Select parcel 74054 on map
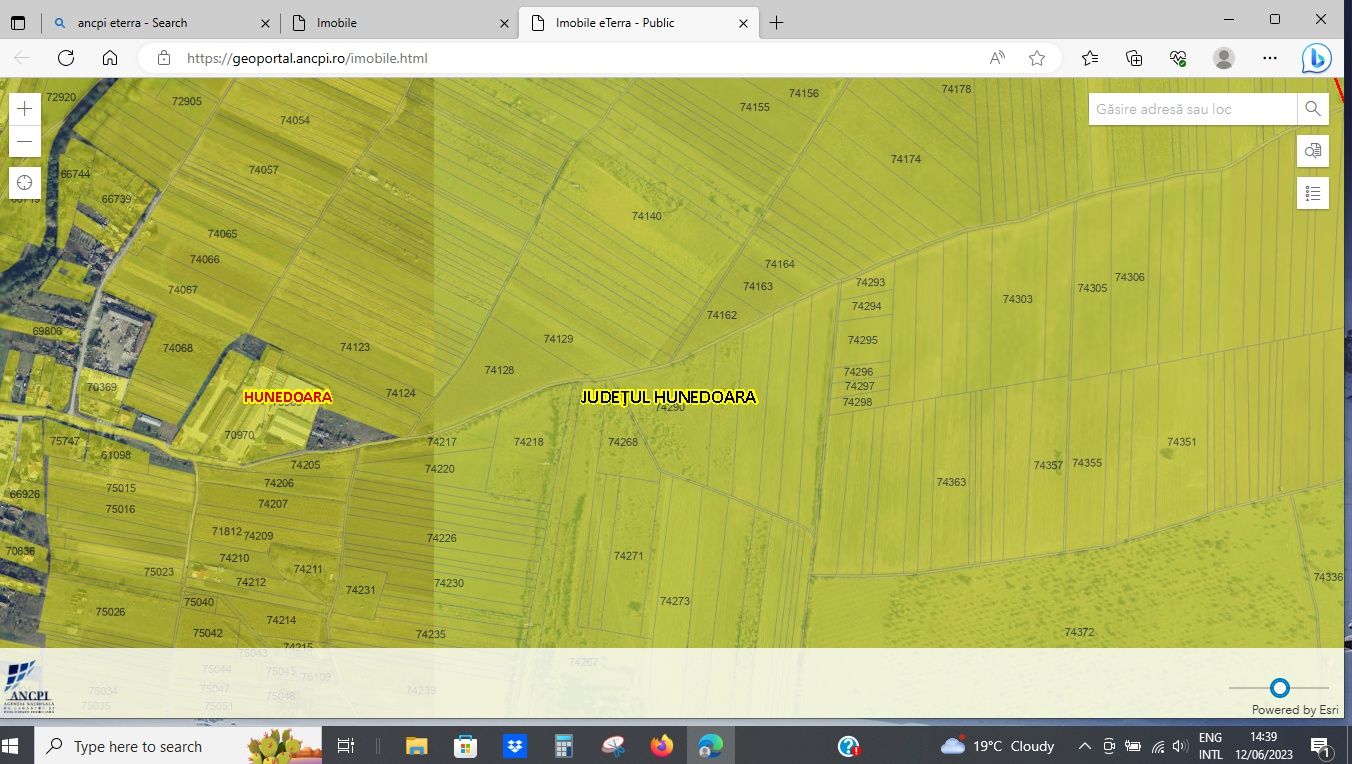The image size is (1352, 764). coord(295,120)
